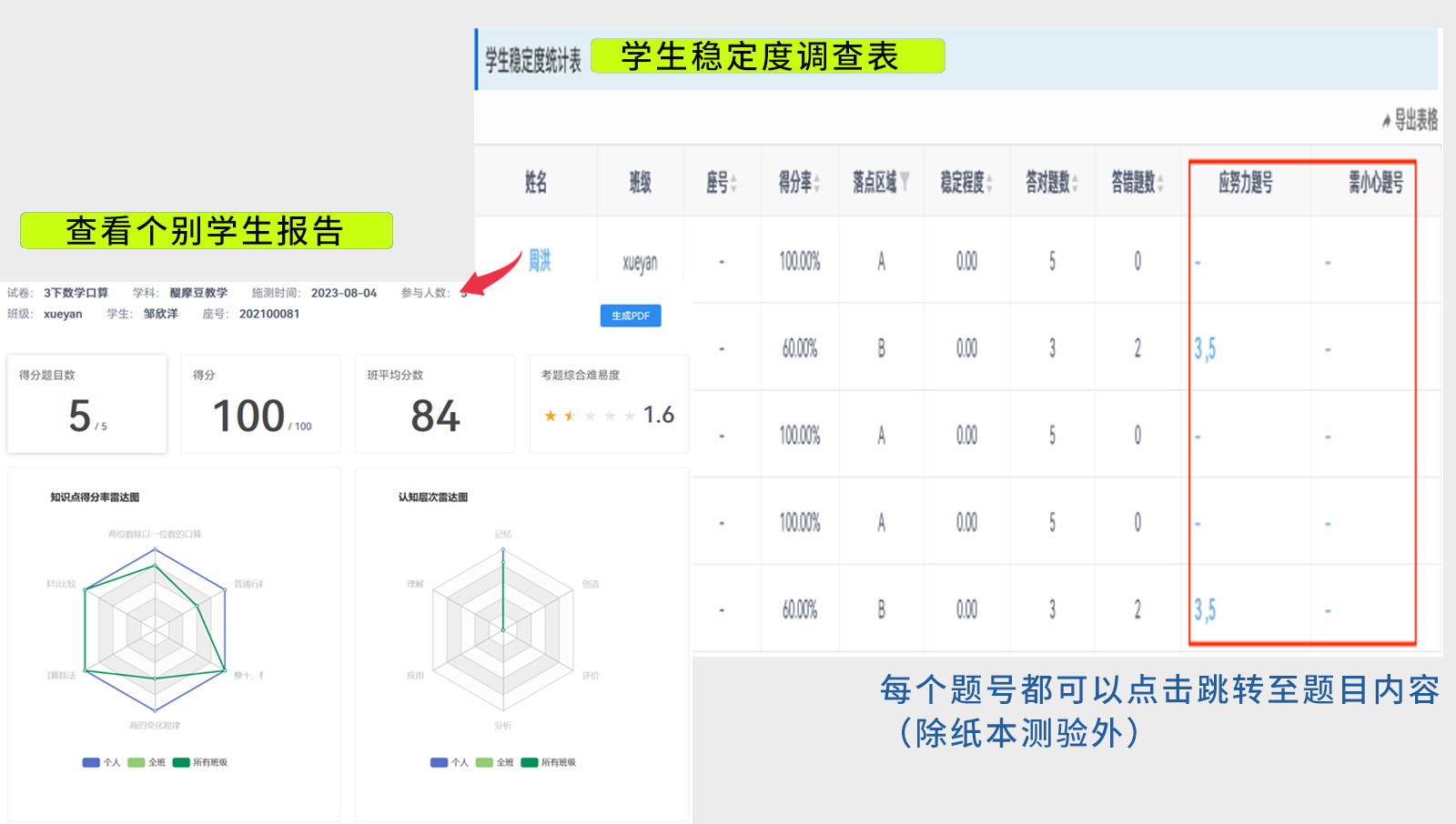Screen dimensions: 1456x824
Task: Click the 导出表格 export icon
Action: 1386,120
